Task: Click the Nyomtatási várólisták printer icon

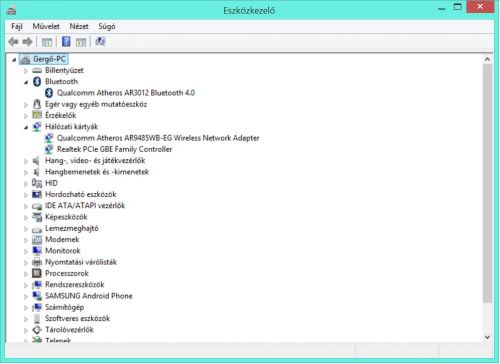Action: point(37,262)
